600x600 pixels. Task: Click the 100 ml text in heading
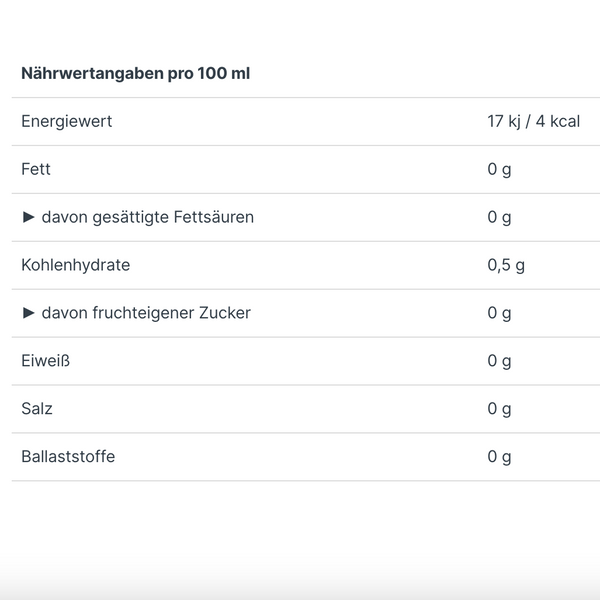(x=224, y=73)
